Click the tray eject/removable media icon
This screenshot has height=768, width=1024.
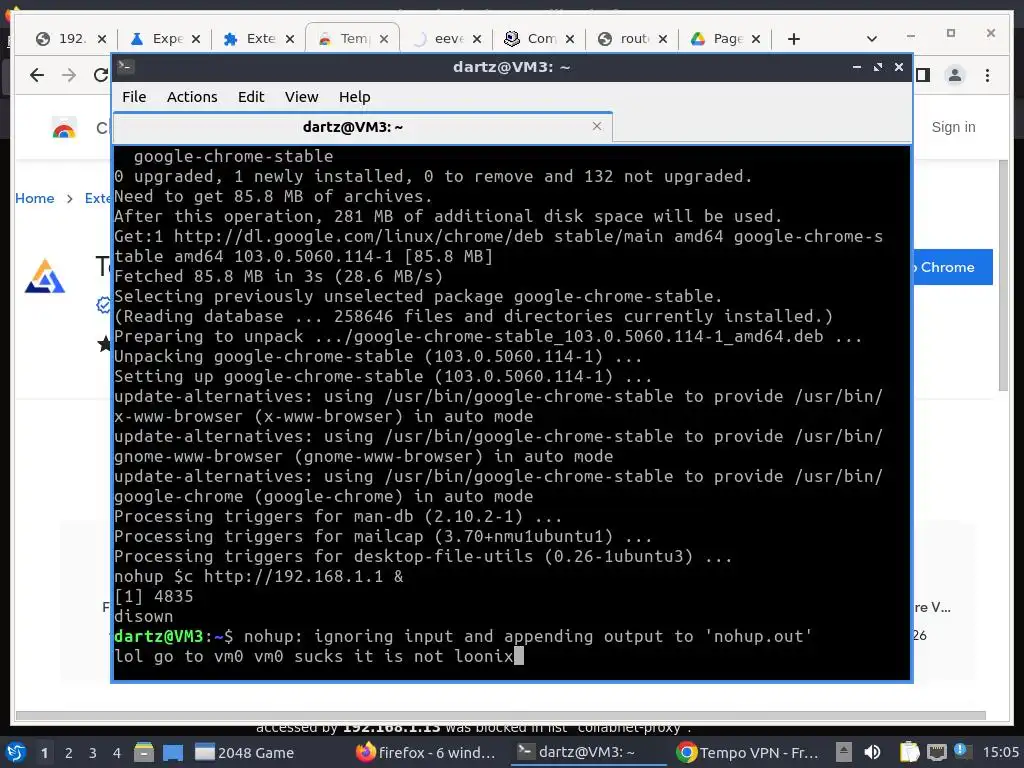[844, 752]
